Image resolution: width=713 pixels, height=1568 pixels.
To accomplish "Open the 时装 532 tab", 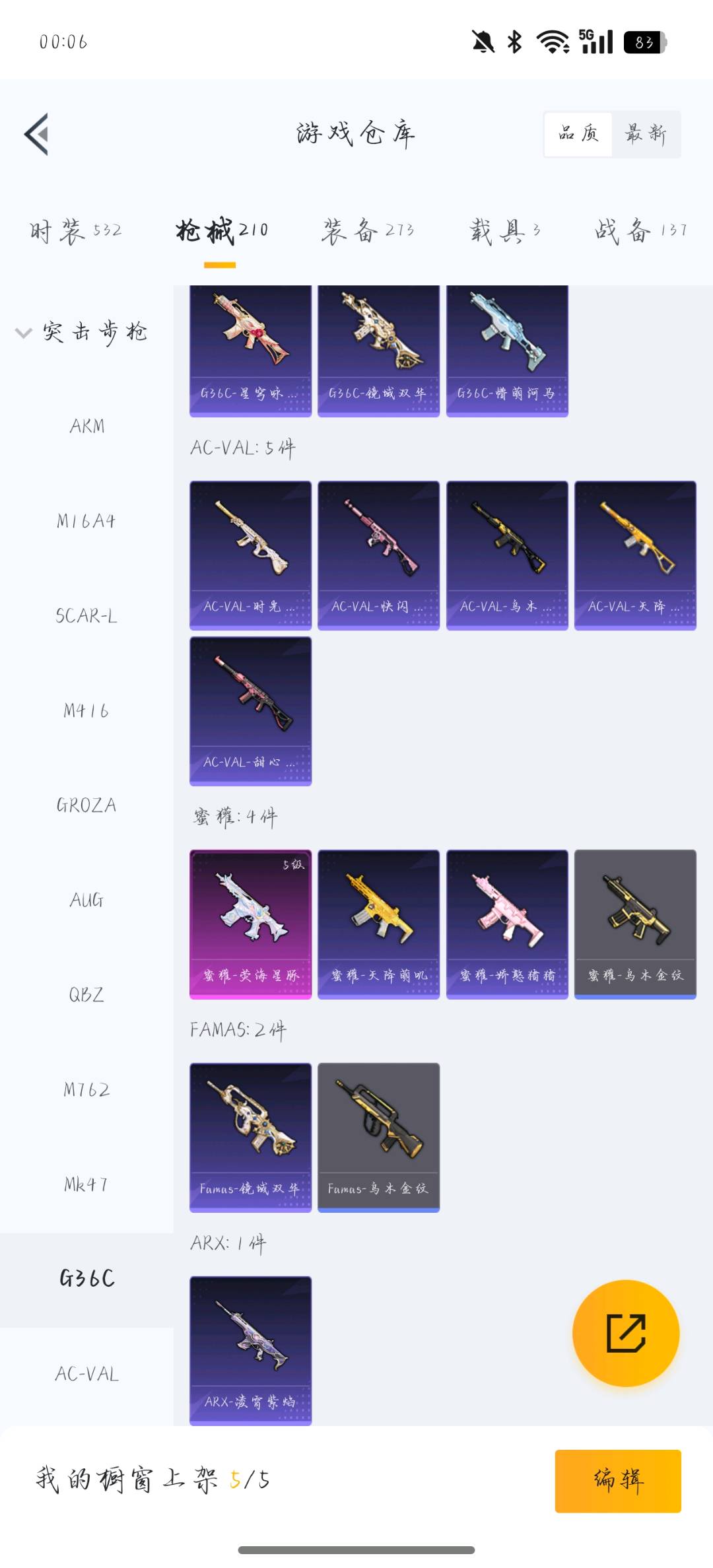I will (x=75, y=230).
